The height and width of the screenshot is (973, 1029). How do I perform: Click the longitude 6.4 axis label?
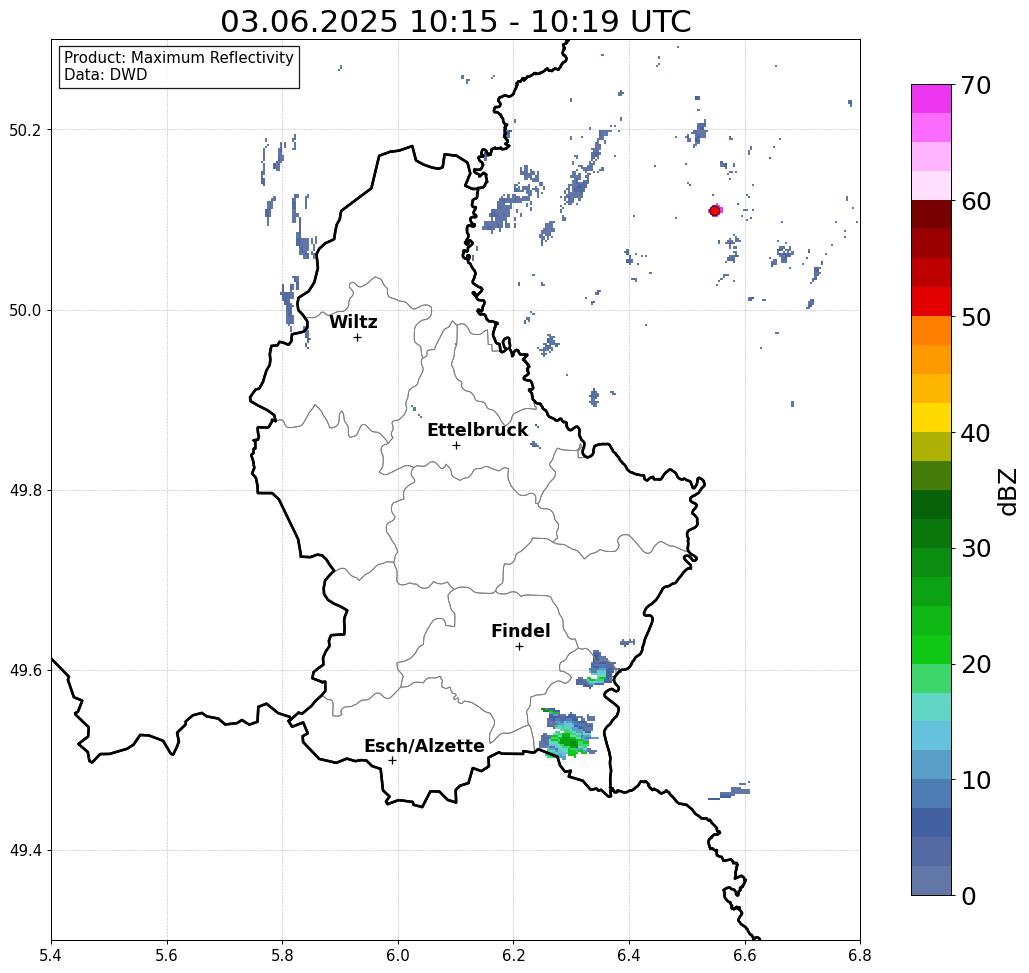pos(629,955)
